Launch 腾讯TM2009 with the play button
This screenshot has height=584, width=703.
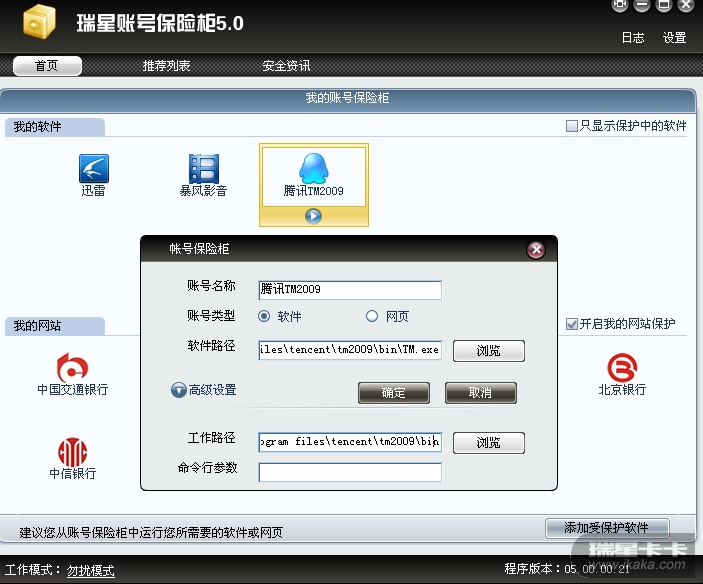pos(313,216)
